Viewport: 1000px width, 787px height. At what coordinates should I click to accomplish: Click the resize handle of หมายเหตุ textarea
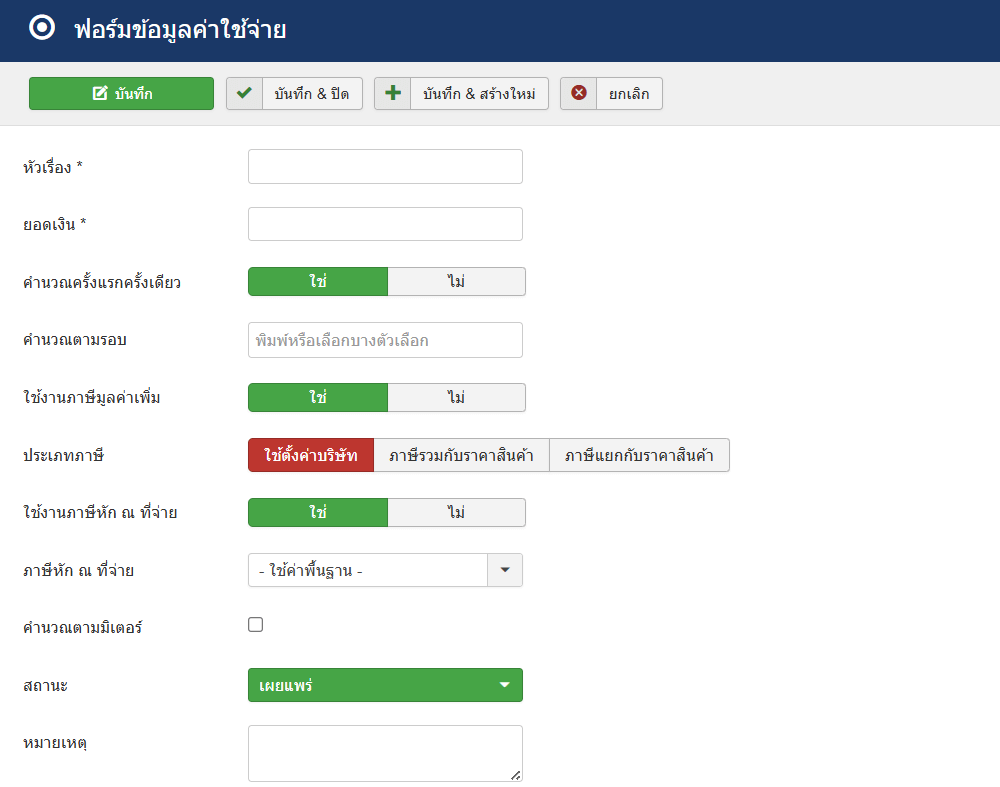coord(515,775)
